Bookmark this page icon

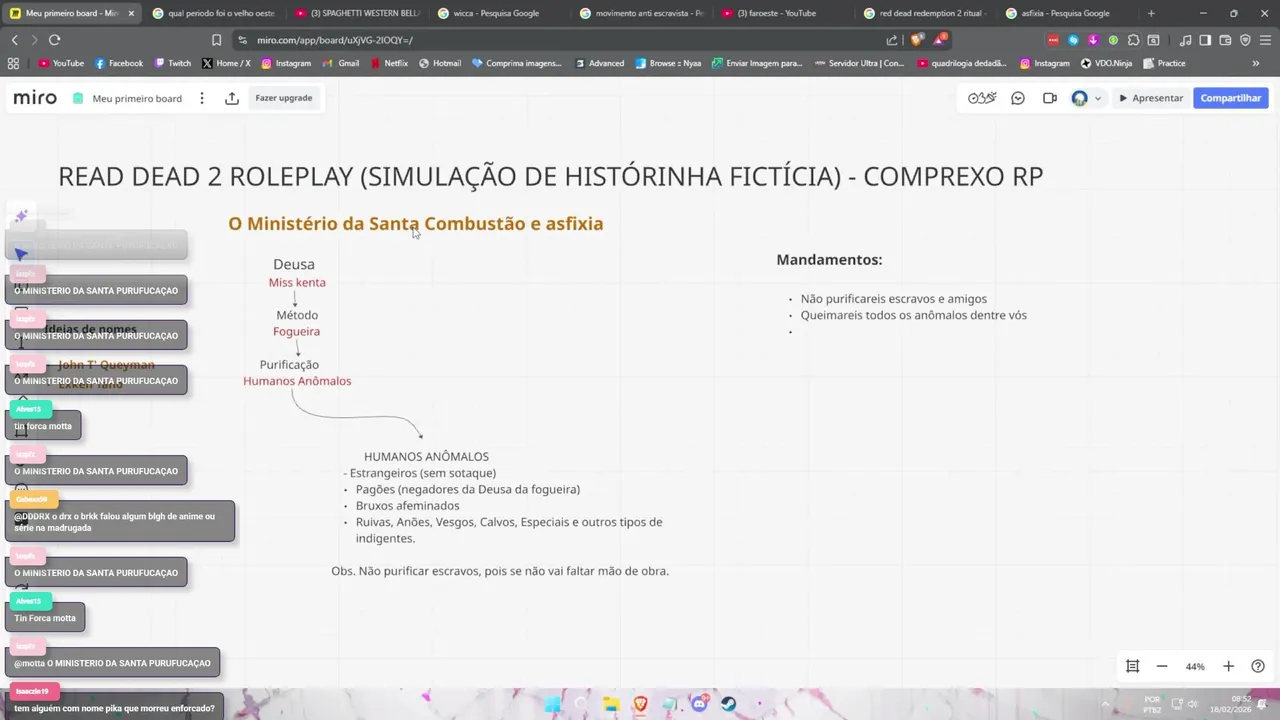[x=216, y=40]
